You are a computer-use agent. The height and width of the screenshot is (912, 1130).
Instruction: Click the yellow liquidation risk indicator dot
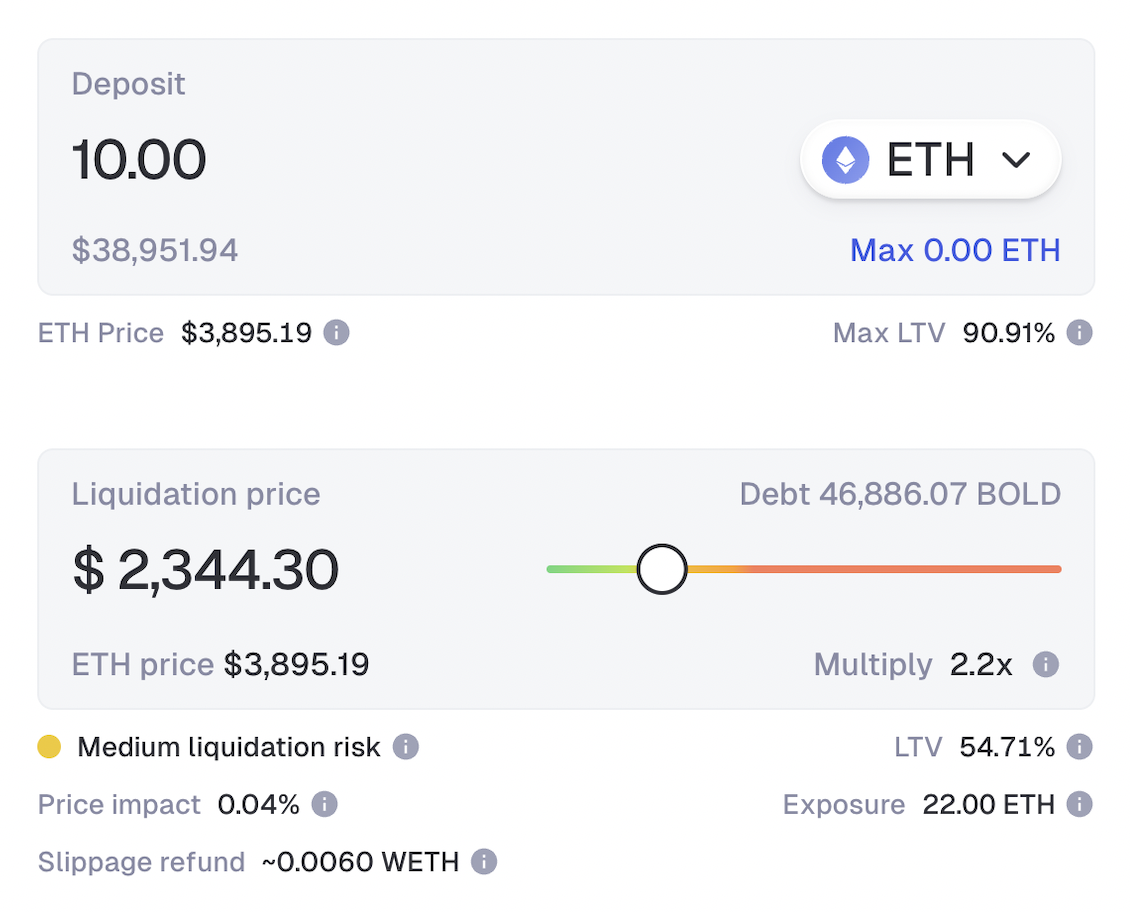49,747
